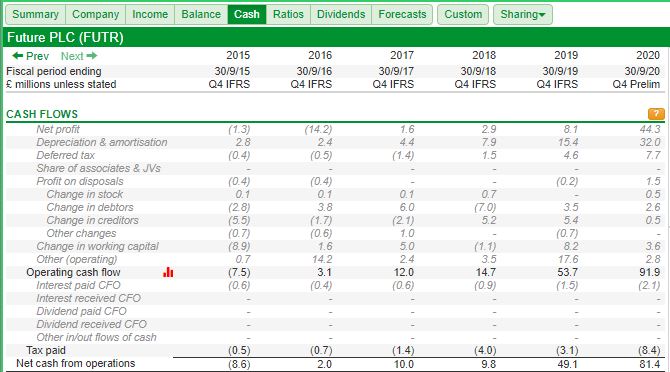Click the CASH FLOWS section heading

point(42,114)
